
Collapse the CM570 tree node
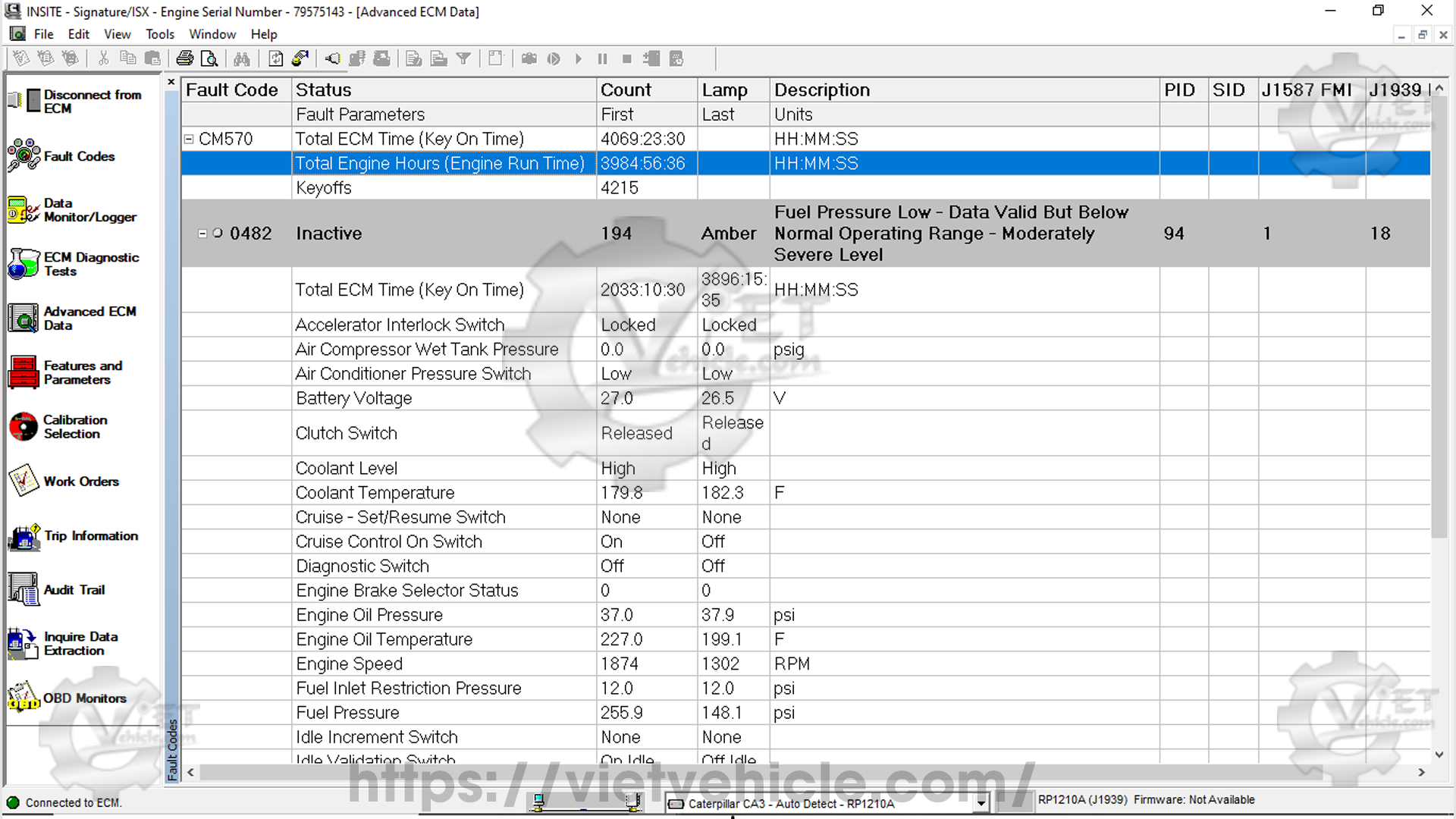click(189, 139)
